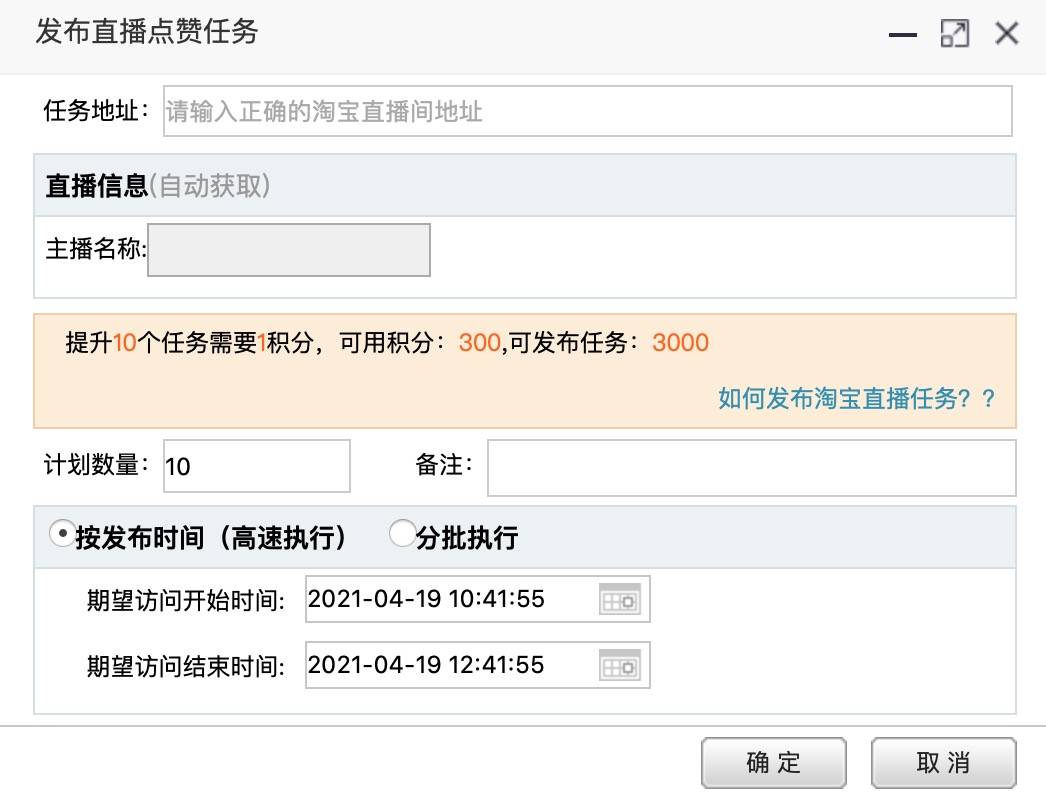This screenshot has width=1046, height=800.
Task: Click the publishable tasks value 3000
Action: (680, 343)
